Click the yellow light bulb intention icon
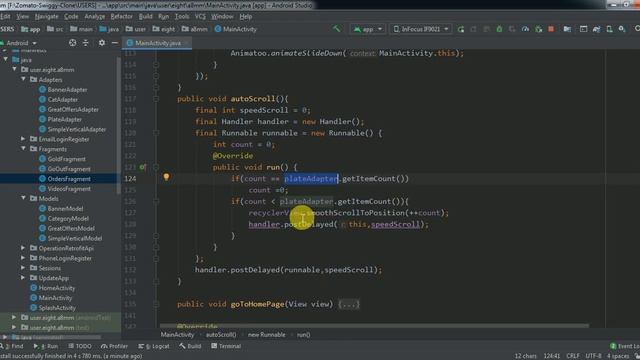The image size is (640, 360). 166,177
